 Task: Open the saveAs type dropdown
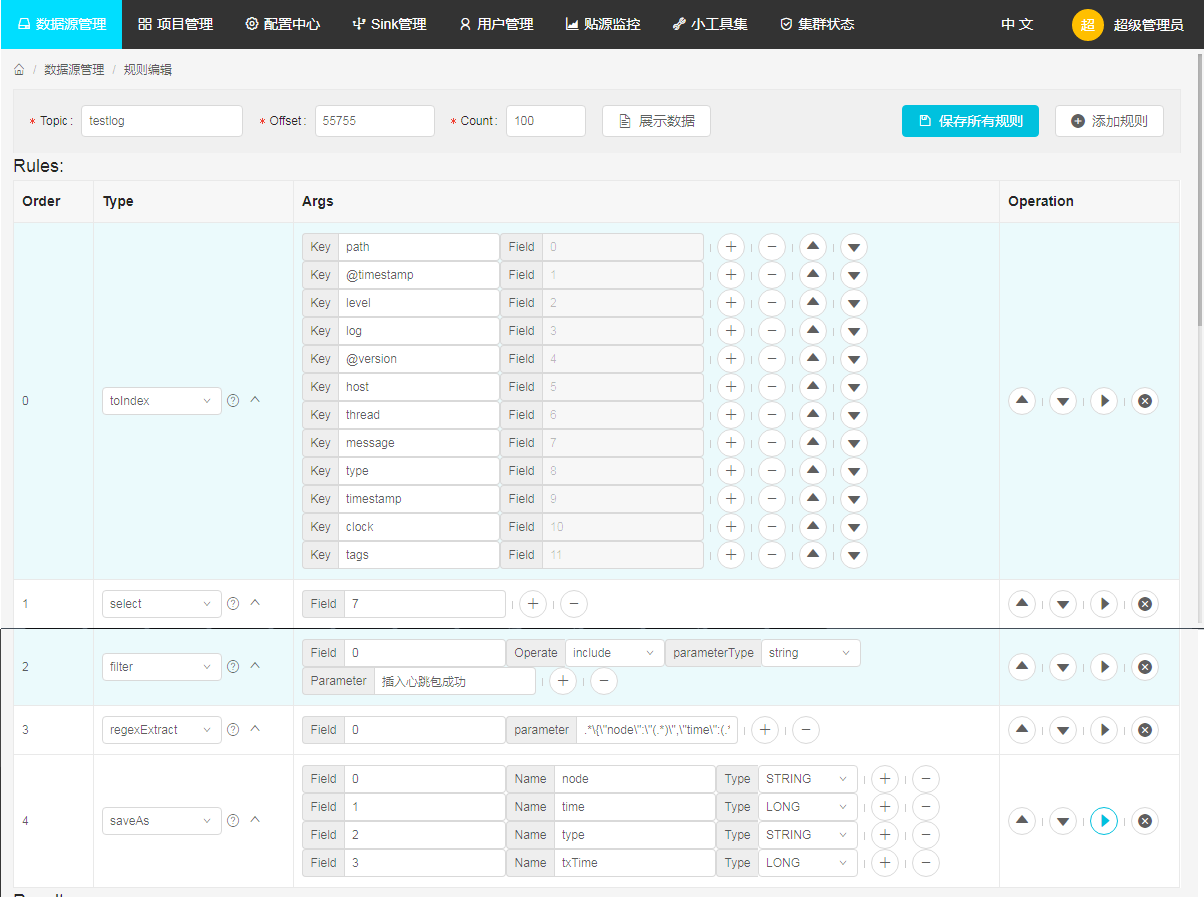[x=162, y=821]
